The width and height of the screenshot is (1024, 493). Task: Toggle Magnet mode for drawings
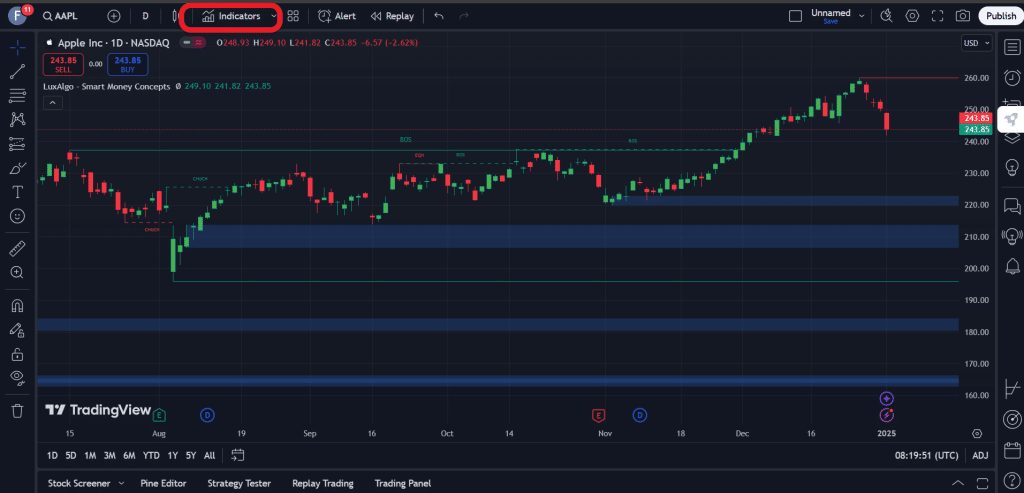[x=18, y=306]
